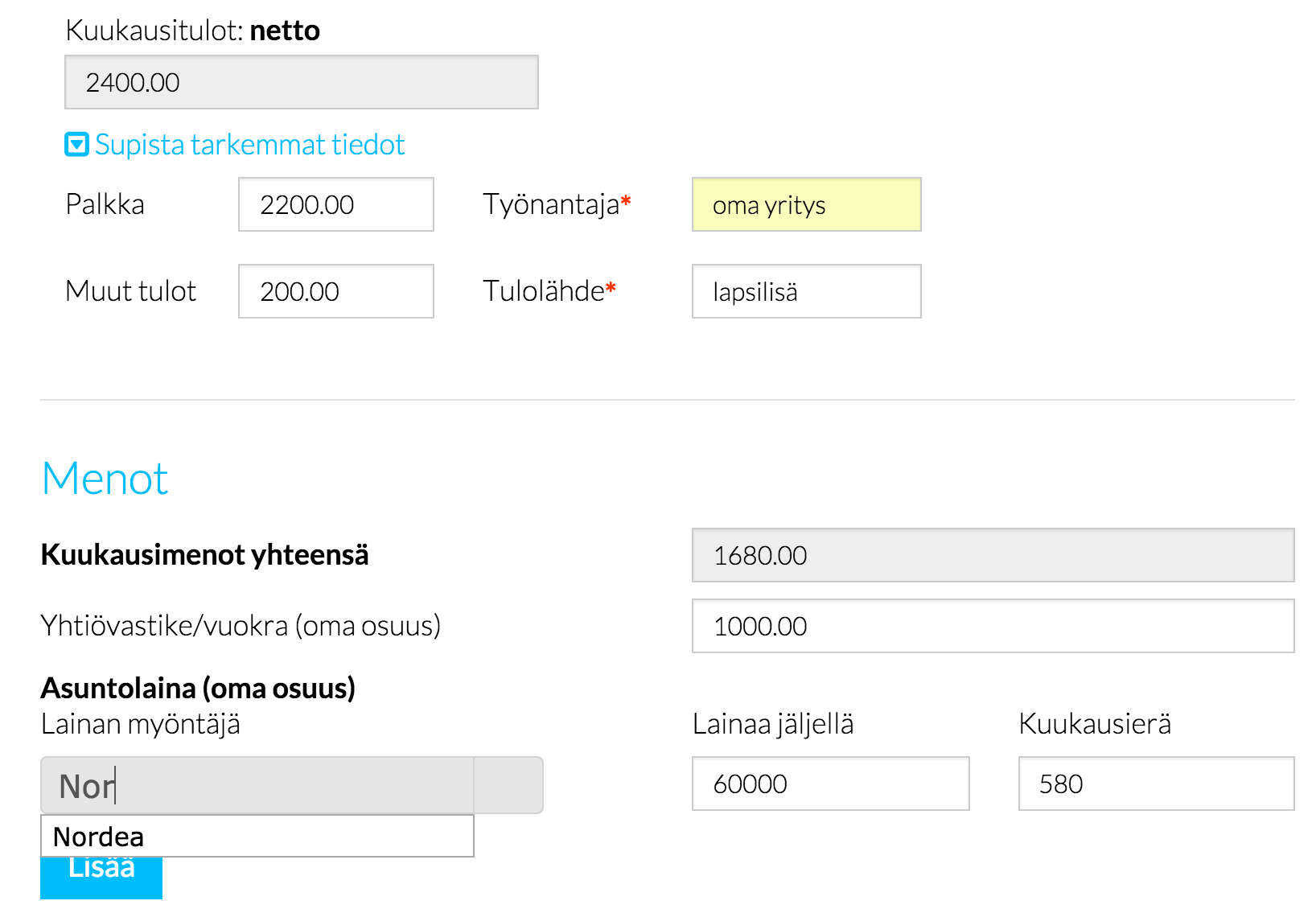1316x909 pixels.
Task: Edit the Kuukausierä field
Action: 1157,784
